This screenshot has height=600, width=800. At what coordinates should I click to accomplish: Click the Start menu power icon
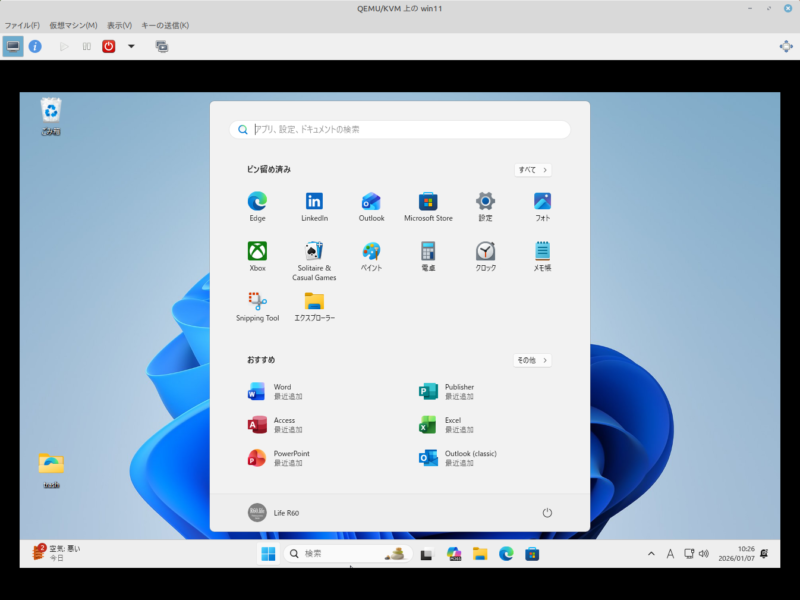click(547, 513)
